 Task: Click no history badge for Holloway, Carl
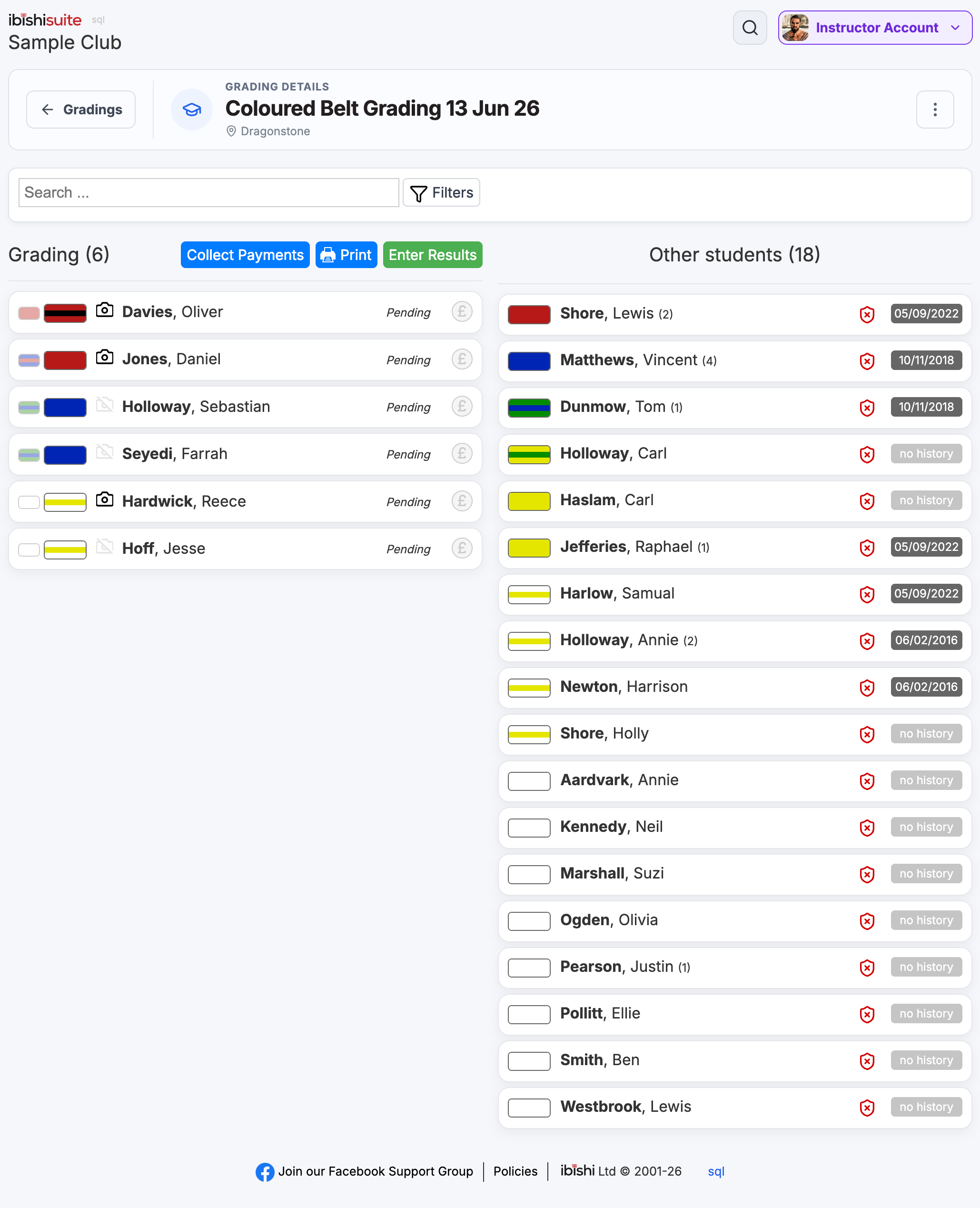click(926, 453)
